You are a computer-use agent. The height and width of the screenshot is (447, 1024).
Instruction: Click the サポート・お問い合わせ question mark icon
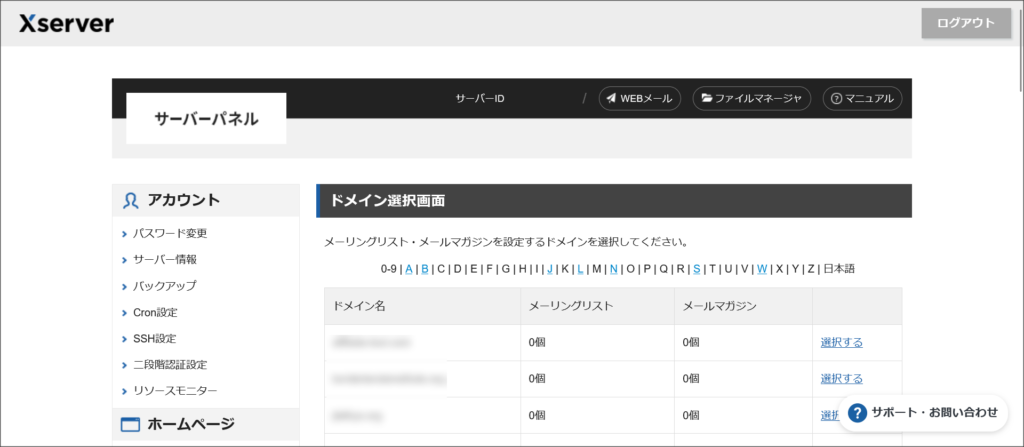click(x=857, y=412)
